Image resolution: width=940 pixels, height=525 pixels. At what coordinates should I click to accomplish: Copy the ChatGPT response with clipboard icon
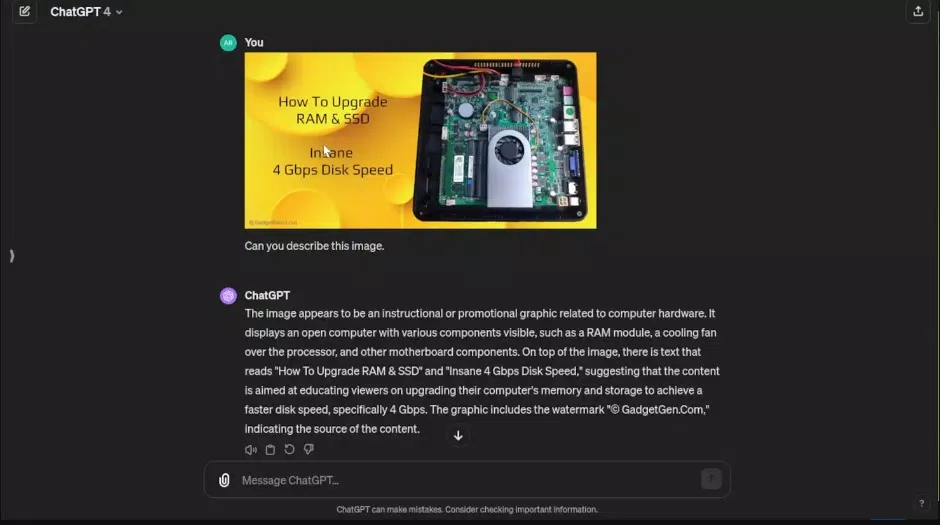(x=270, y=449)
